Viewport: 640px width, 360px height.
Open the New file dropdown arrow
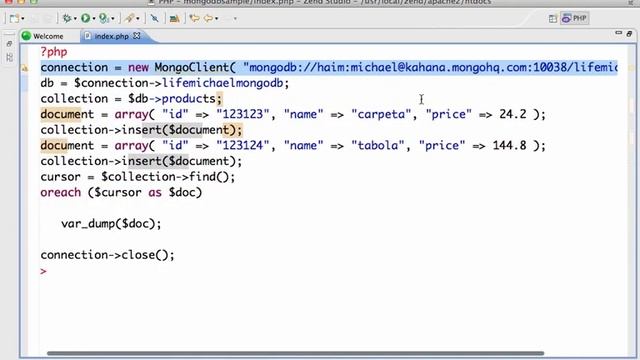(x=22, y=19)
